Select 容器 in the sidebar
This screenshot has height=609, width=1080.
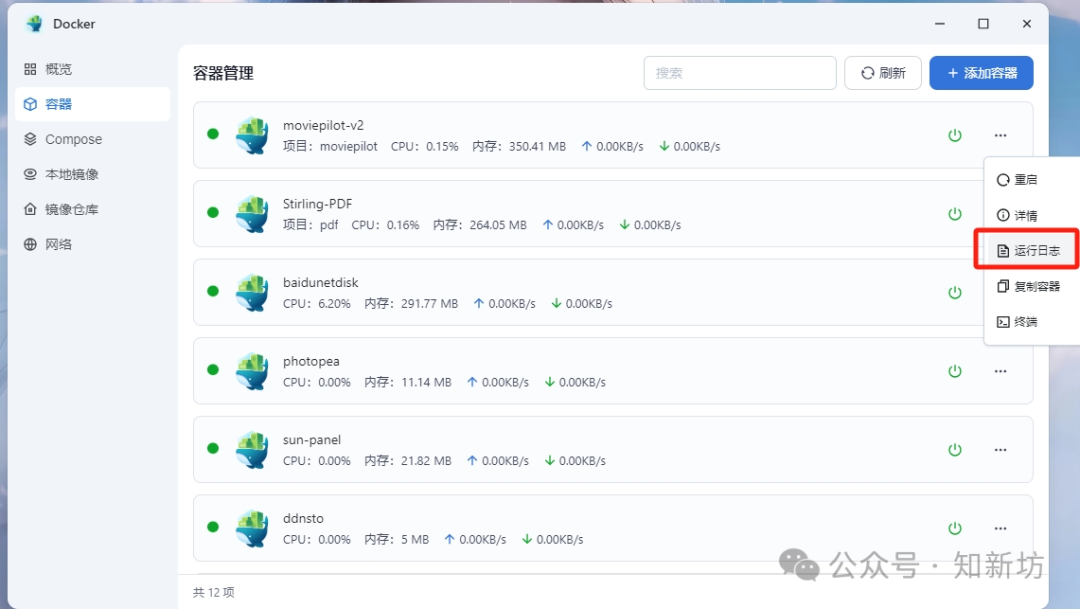click(x=92, y=104)
